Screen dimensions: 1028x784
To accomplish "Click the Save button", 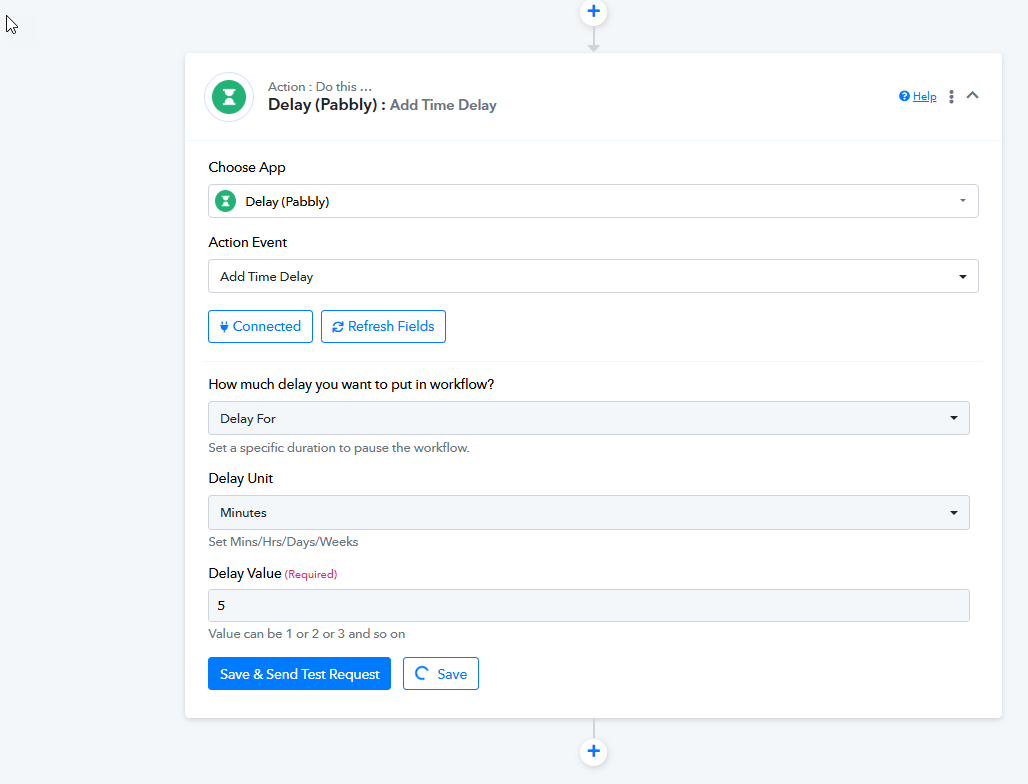I will (441, 674).
